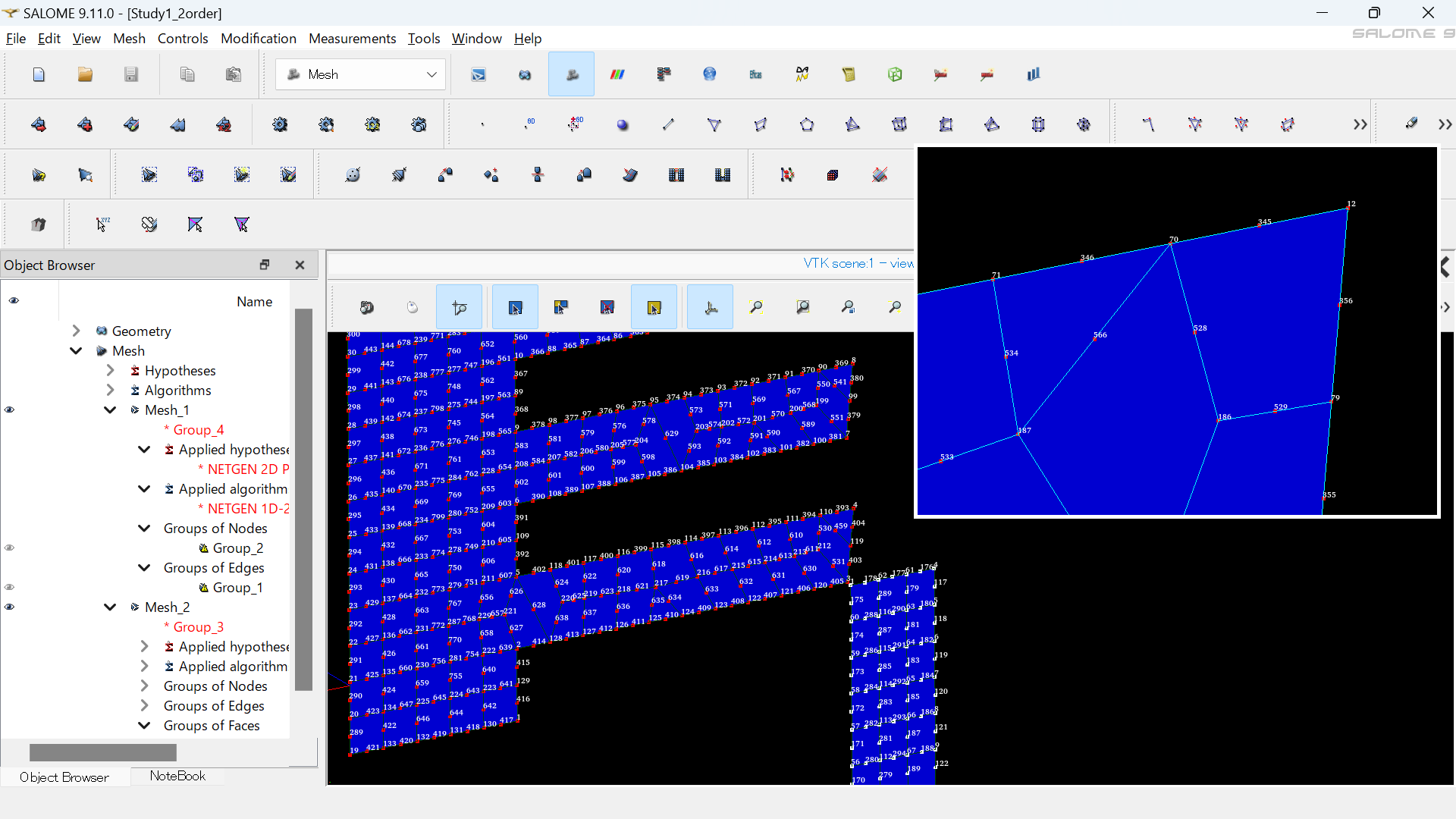Toggle visibility eye for Mesh_2

(10, 607)
